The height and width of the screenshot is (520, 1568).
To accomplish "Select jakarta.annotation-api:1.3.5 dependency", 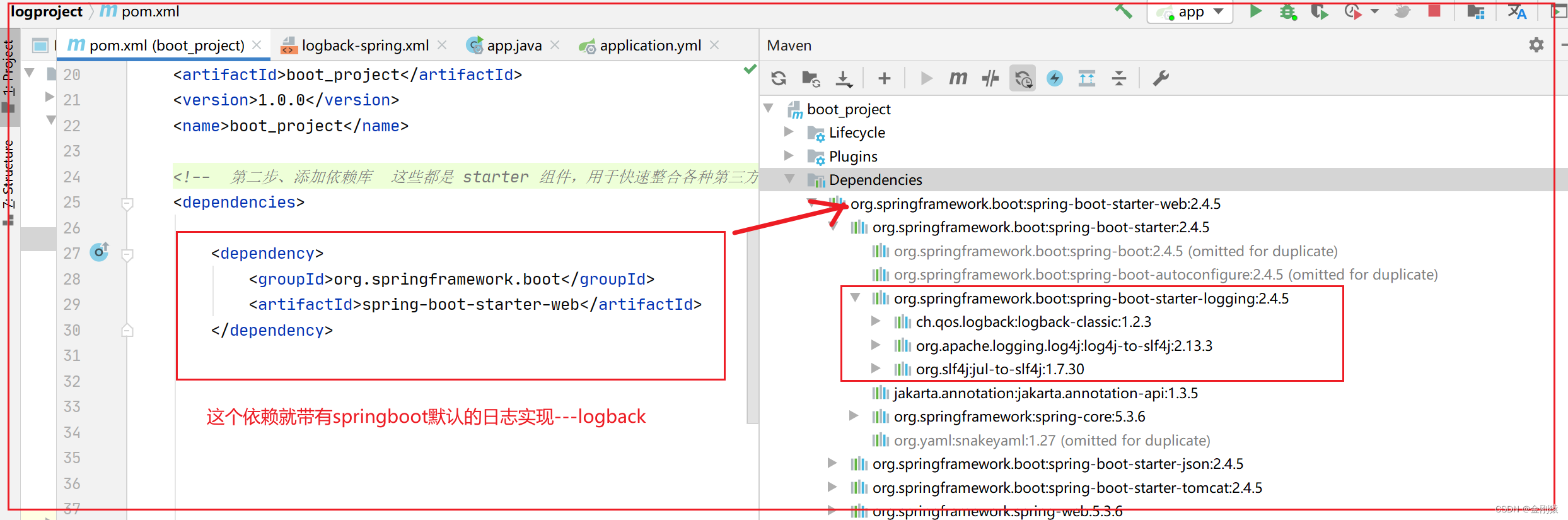I will coord(1045,393).
